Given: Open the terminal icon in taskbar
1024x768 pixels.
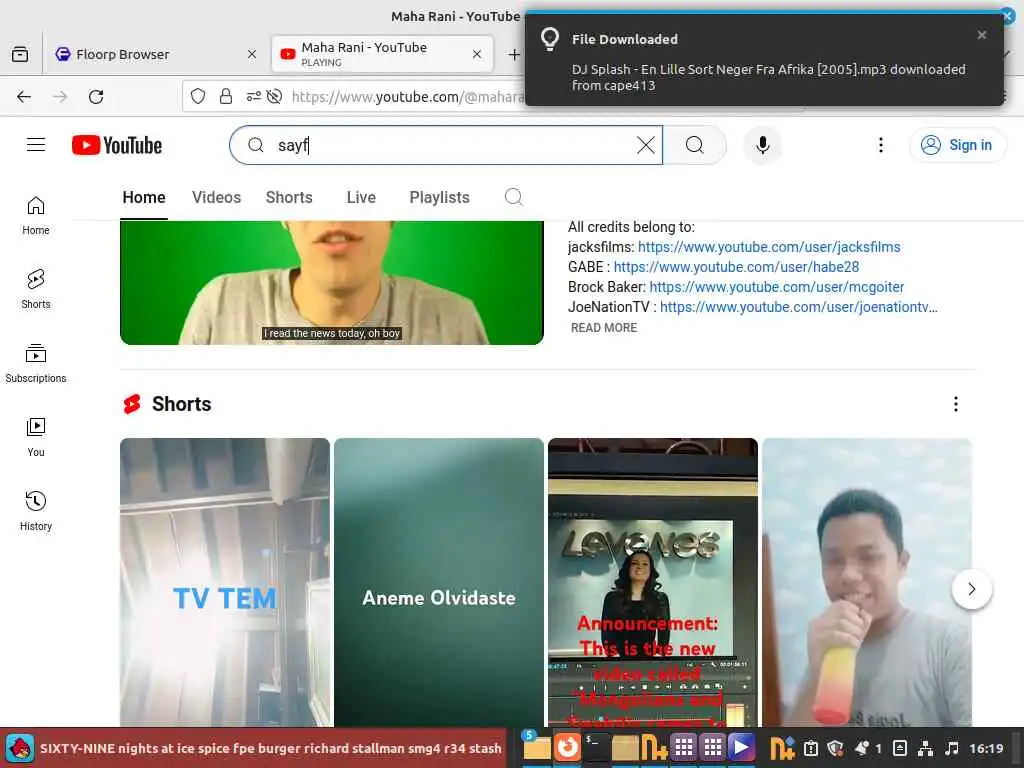Looking at the screenshot, I should click(x=596, y=746).
